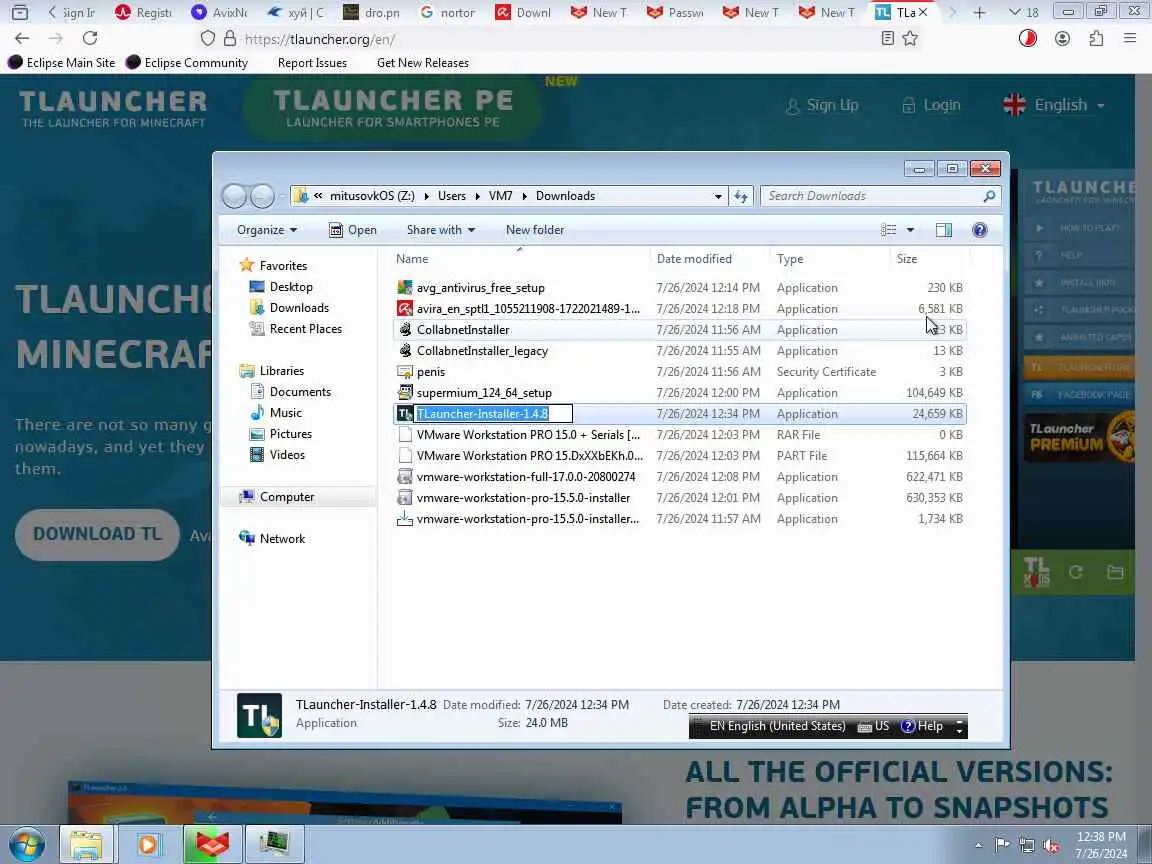This screenshot has height=864, width=1152.
Task: Switch to the Downl browser tab
Action: (x=523, y=12)
